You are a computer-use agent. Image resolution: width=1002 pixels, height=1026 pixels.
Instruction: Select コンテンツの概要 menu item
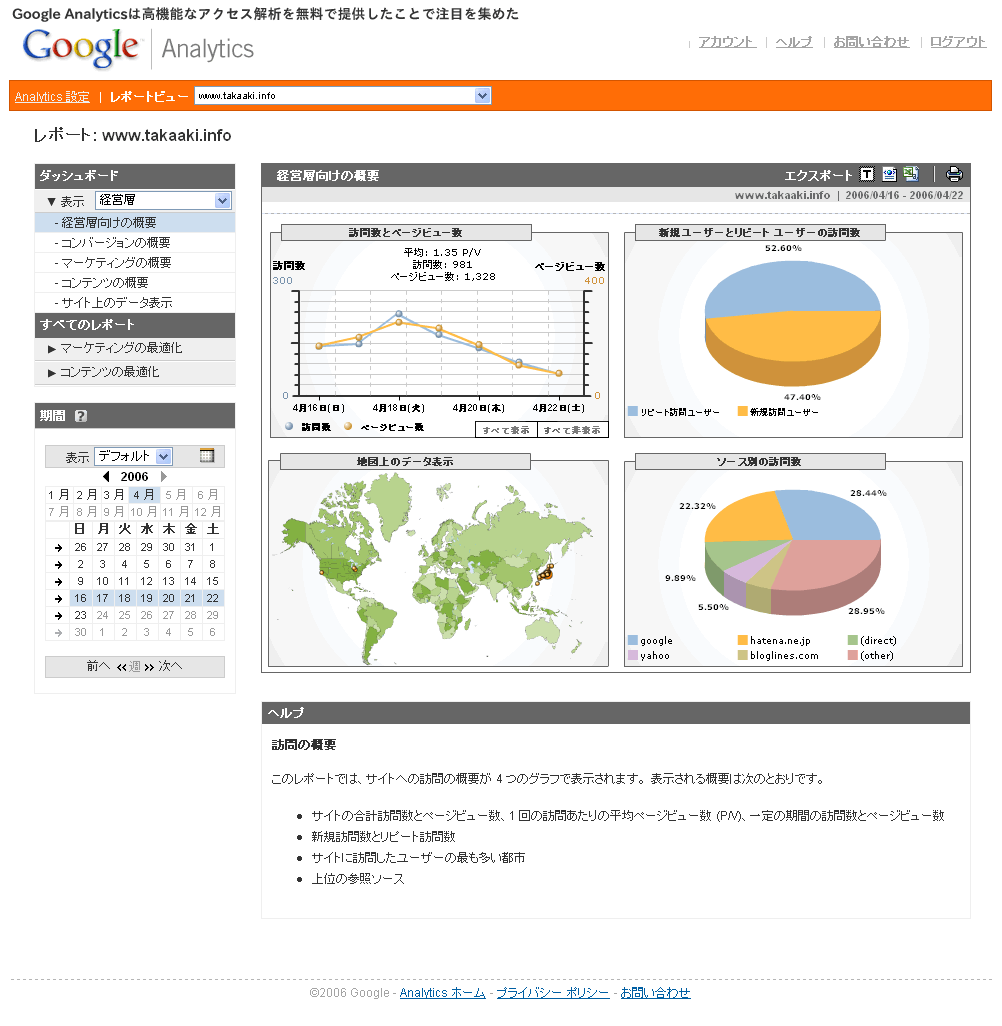click(135, 283)
